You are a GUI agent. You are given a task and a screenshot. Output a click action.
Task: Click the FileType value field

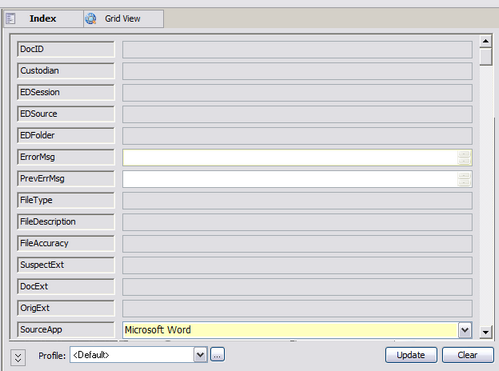pos(297,201)
